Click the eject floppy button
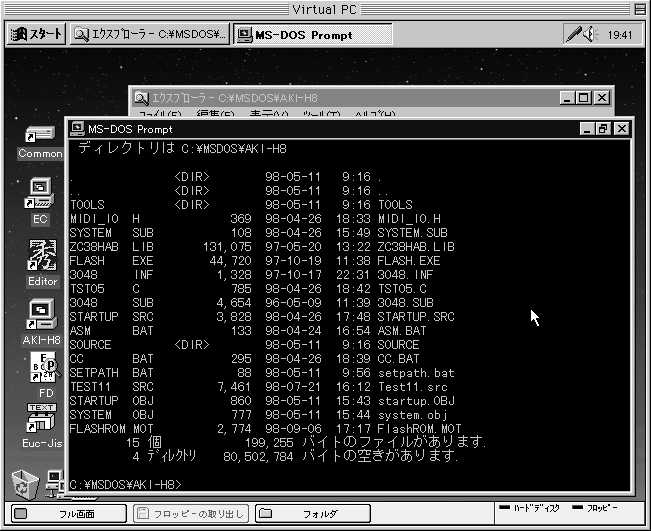 (x=191, y=514)
